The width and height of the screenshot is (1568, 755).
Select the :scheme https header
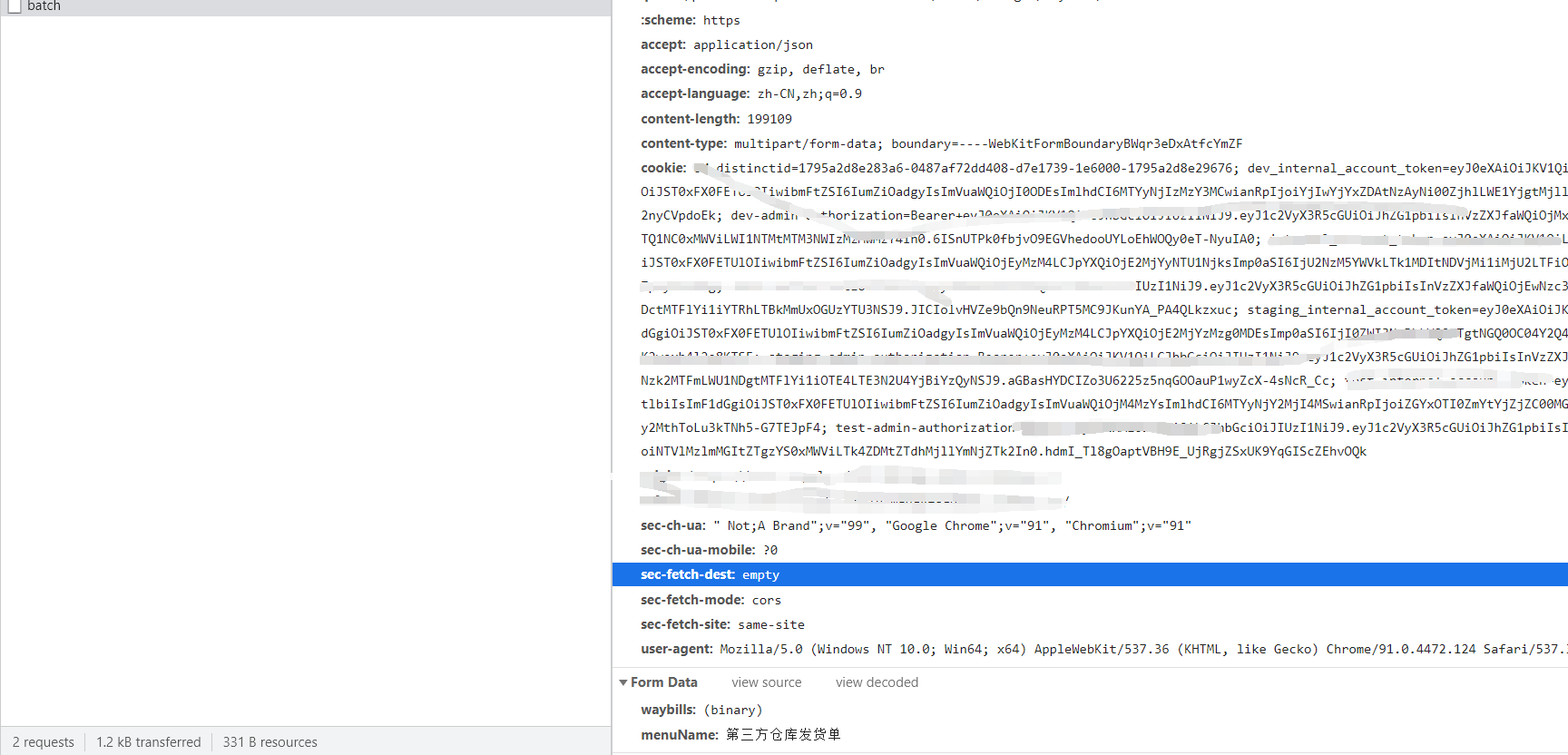tap(691, 20)
